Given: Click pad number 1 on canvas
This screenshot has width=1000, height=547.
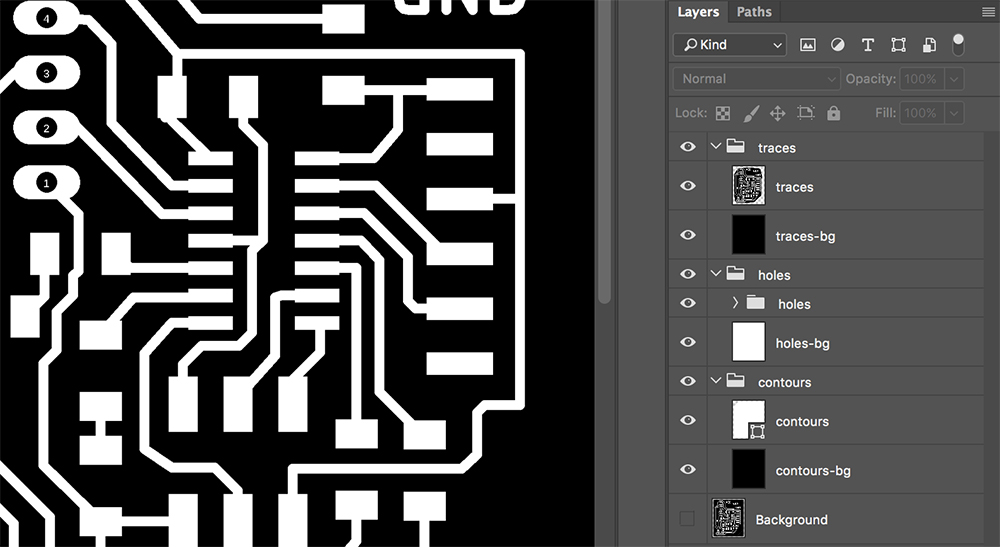Looking at the screenshot, I should tap(46, 183).
